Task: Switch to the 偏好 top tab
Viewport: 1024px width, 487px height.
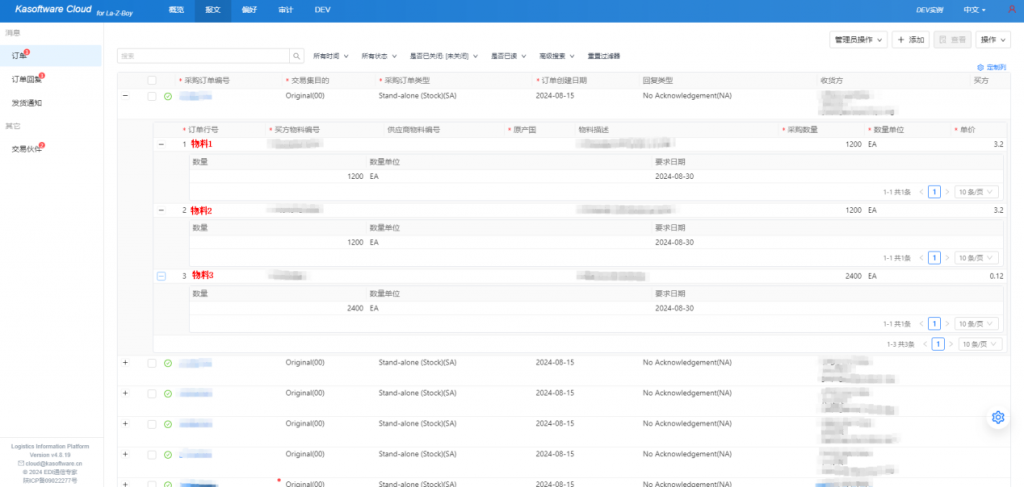Action: click(x=249, y=10)
